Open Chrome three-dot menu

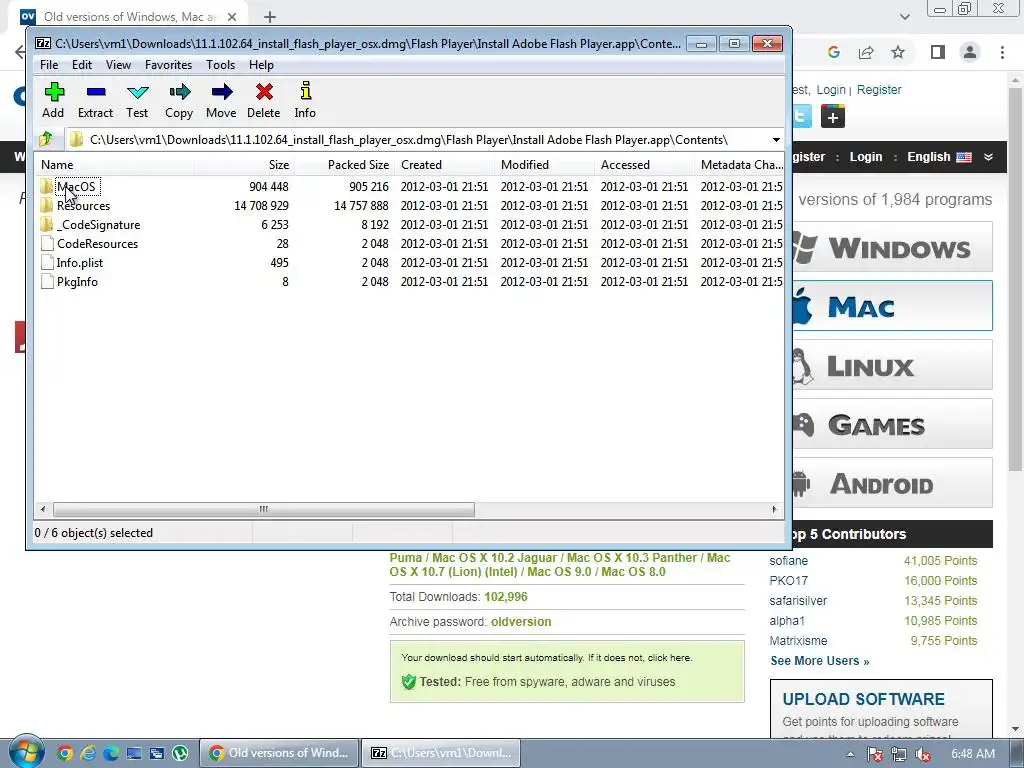click(x=1002, y=52)
